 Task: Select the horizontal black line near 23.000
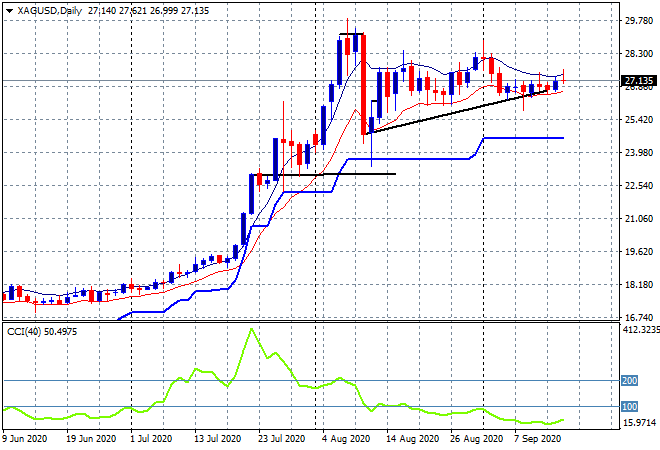[325, 174]
